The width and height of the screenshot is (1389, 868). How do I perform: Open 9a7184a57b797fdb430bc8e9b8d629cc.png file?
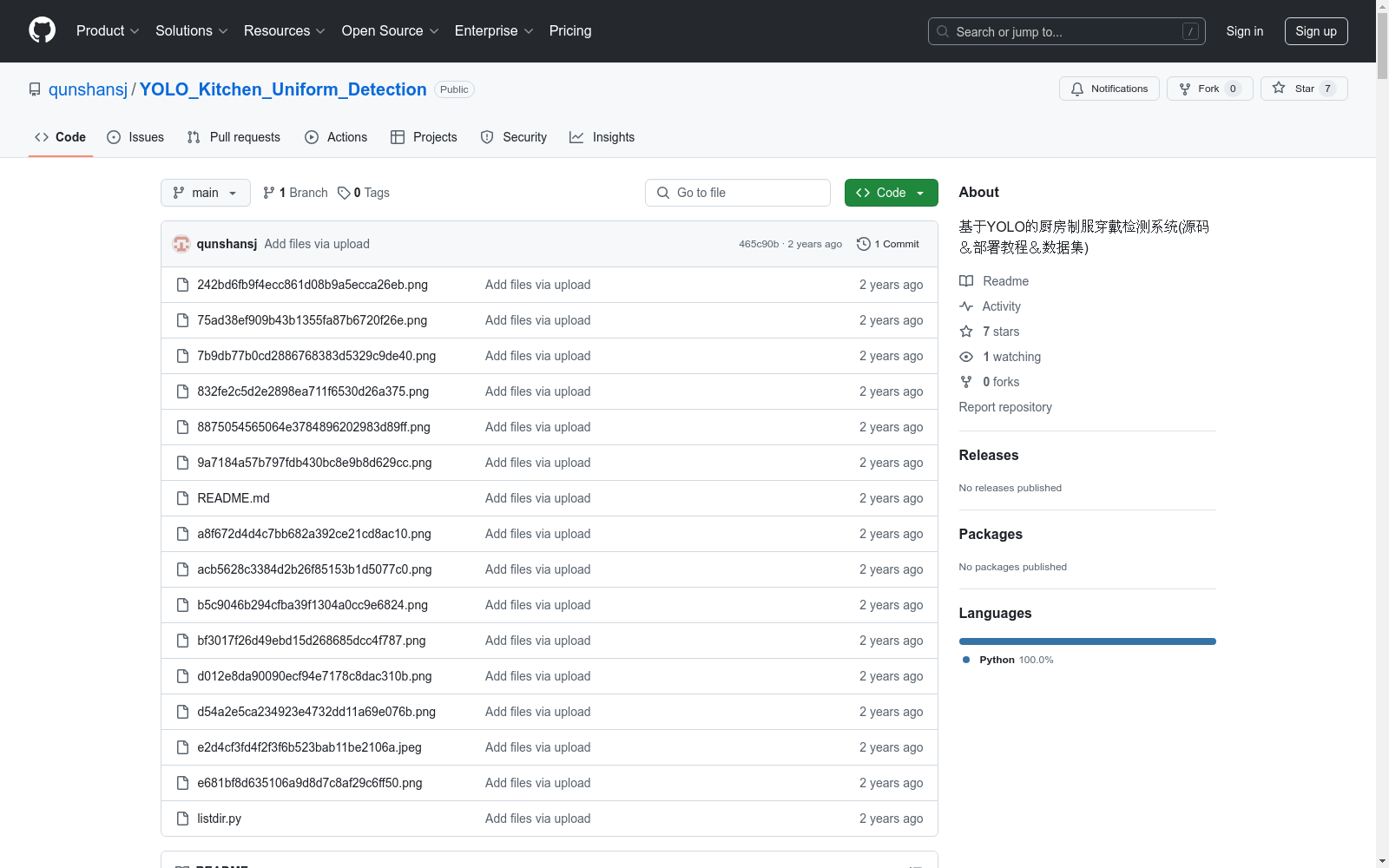pyautogui.click(x=314, y=463)
